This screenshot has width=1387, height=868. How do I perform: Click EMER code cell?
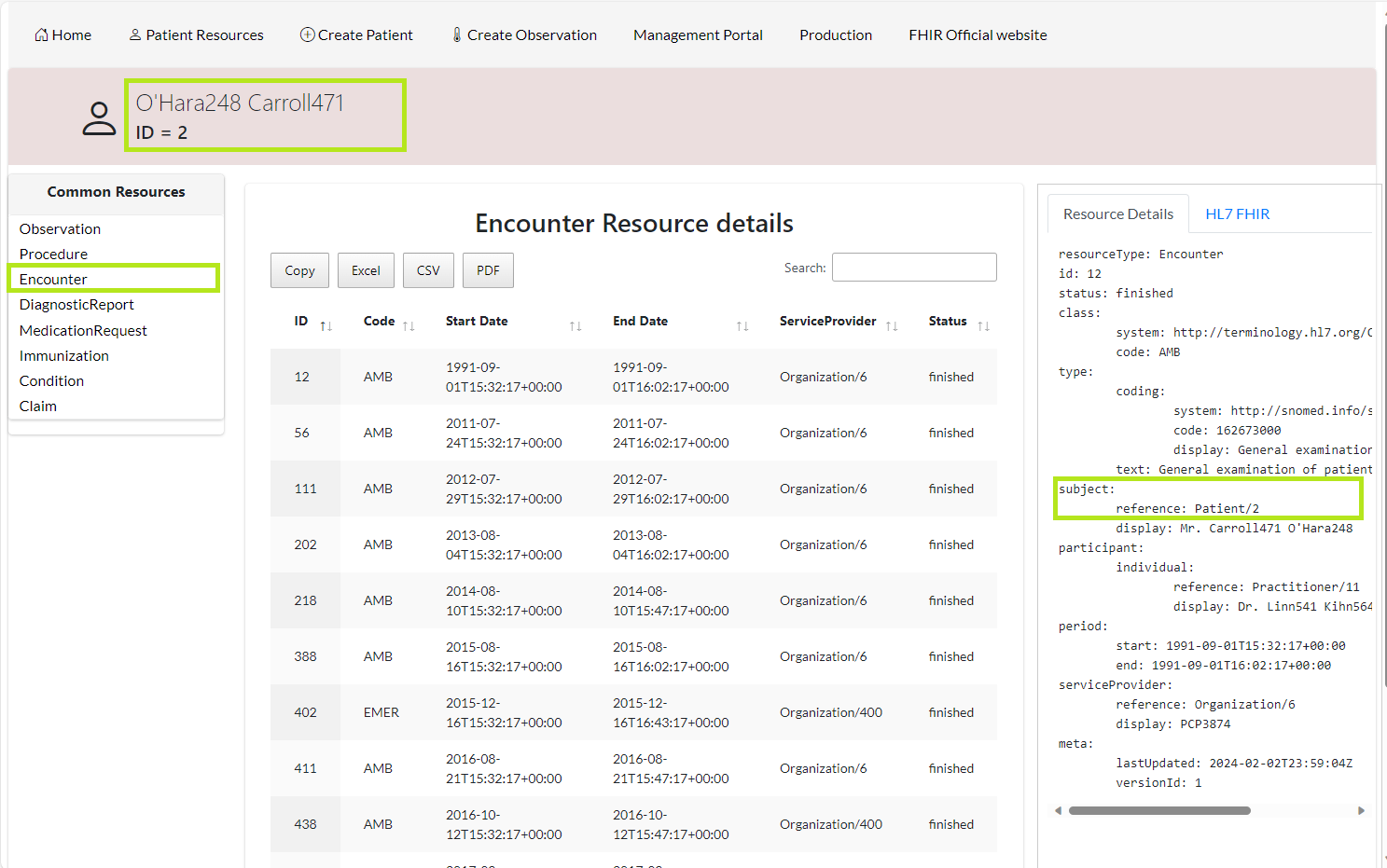pyautogui.click(x=381, y=712)
